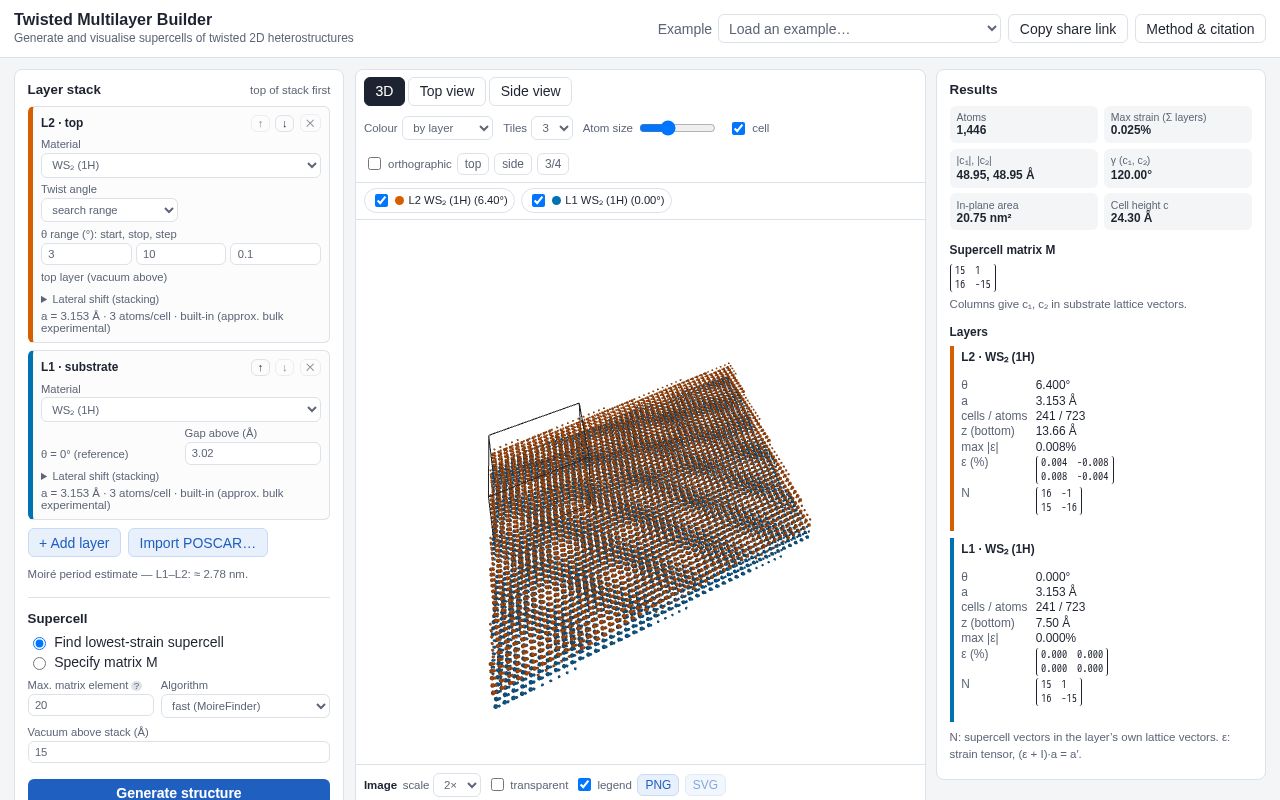Move L1 substrate layer down arrow
Viewport: 1280px width, 800px height.
pos(285,367)
